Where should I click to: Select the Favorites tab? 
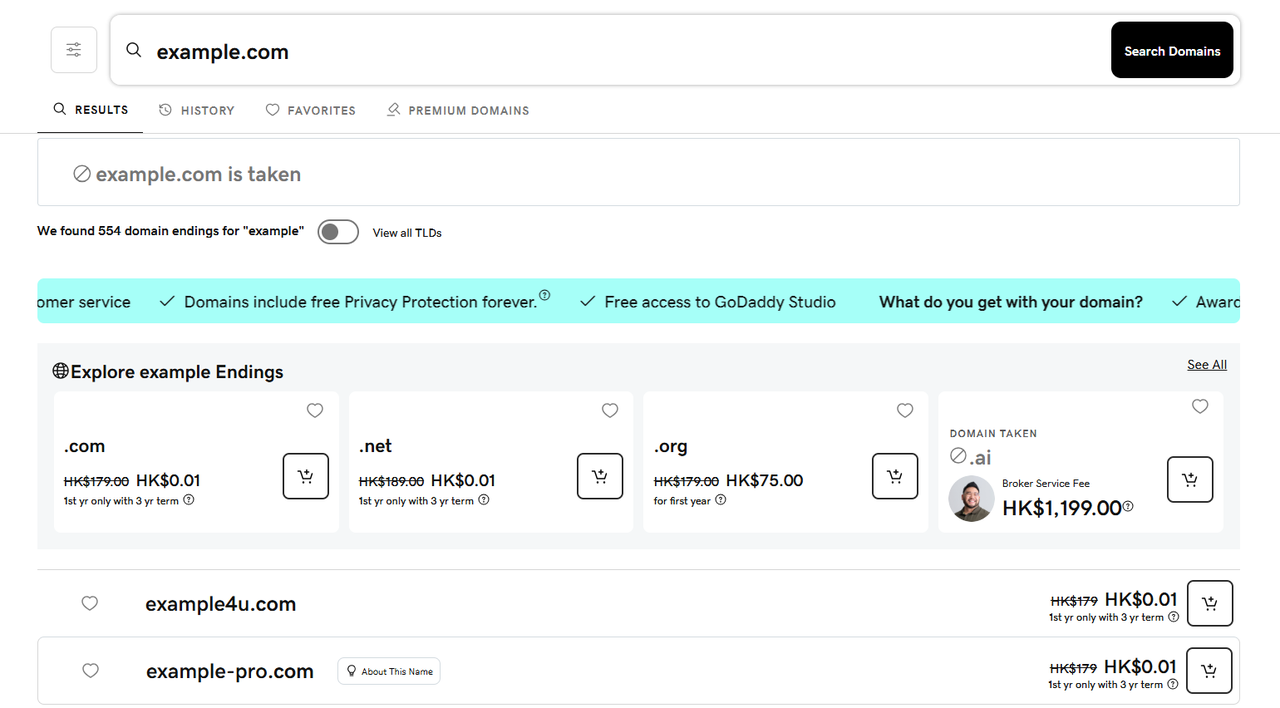[311, 110]
